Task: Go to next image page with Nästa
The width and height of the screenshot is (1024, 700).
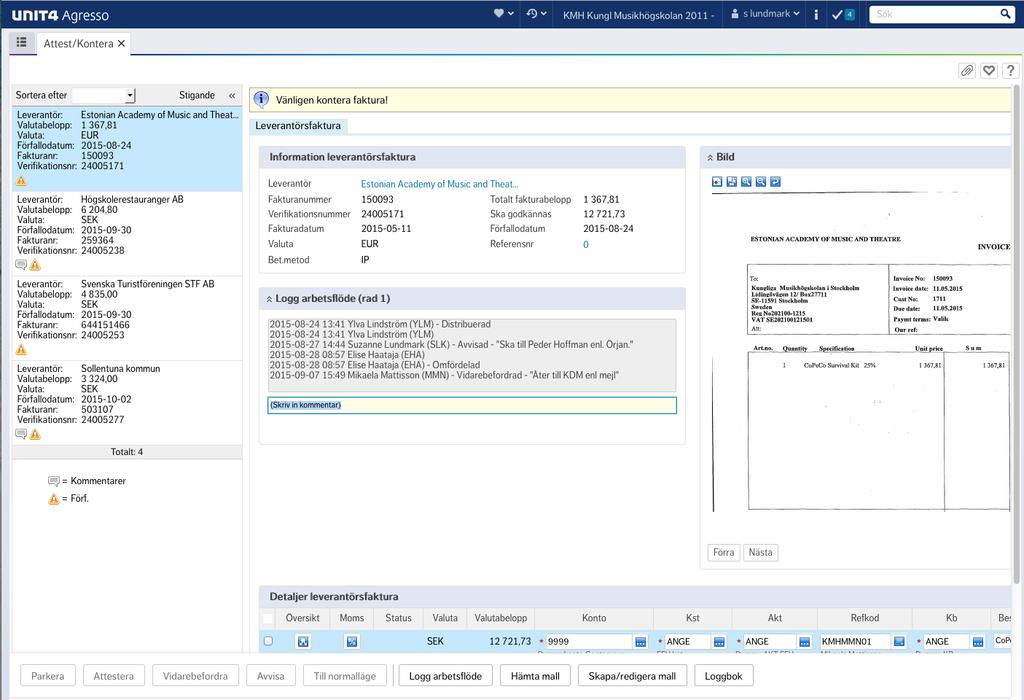Action: [x=760, y=552]
